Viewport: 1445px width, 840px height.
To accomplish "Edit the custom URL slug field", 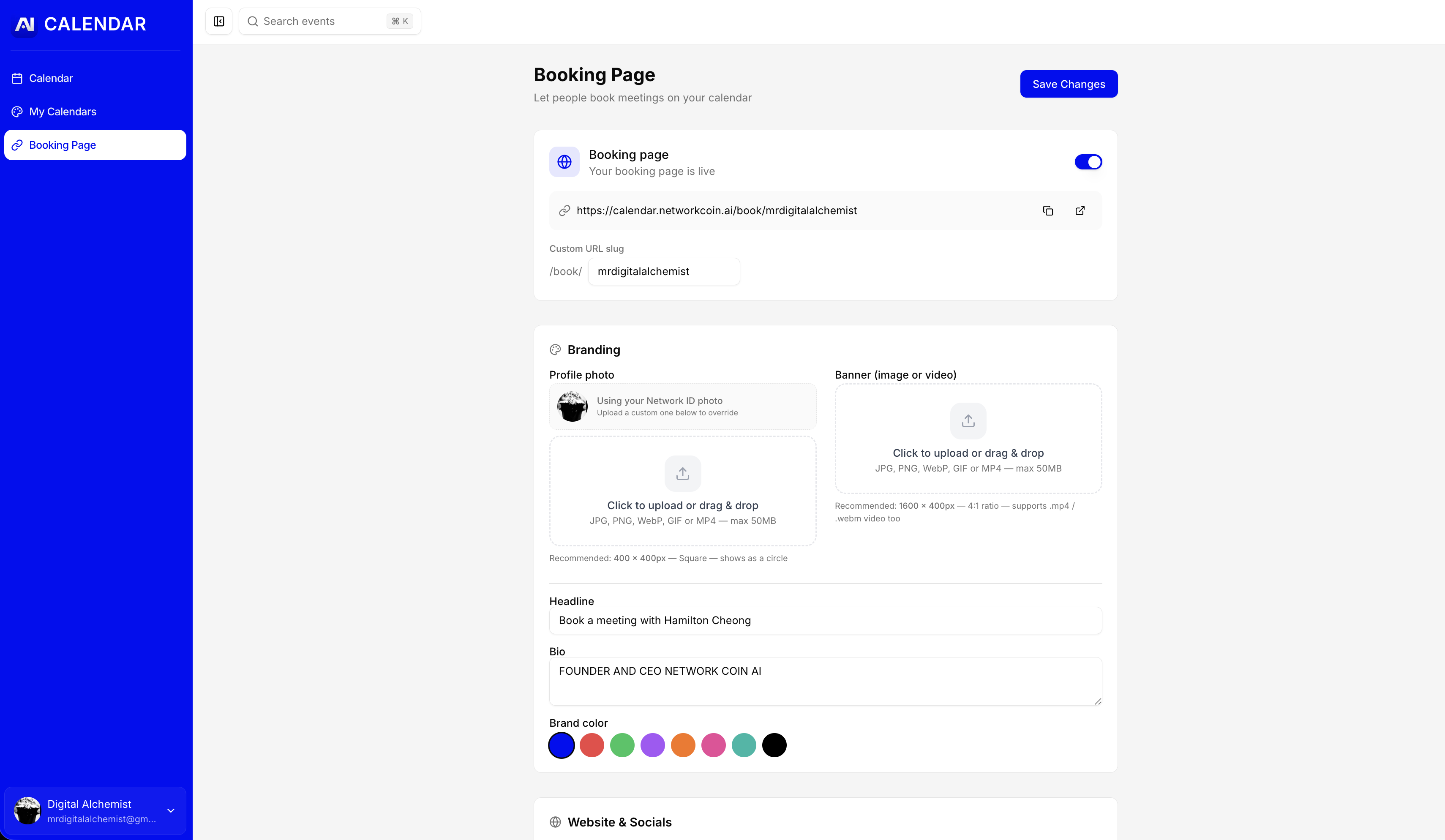I will tap(663, 271).
